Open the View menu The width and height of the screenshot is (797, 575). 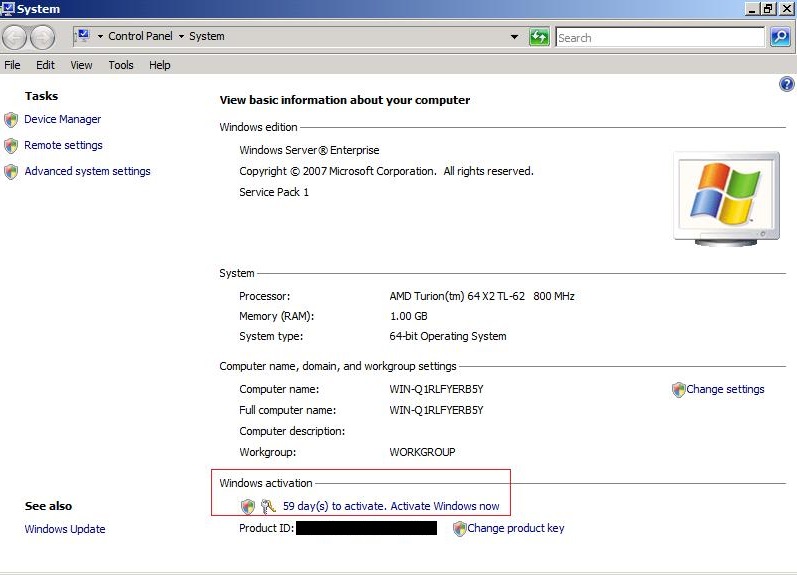81,65
